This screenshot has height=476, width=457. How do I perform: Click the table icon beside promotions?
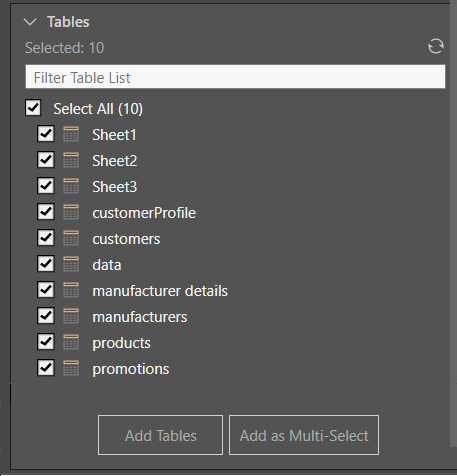coord(71,368)
